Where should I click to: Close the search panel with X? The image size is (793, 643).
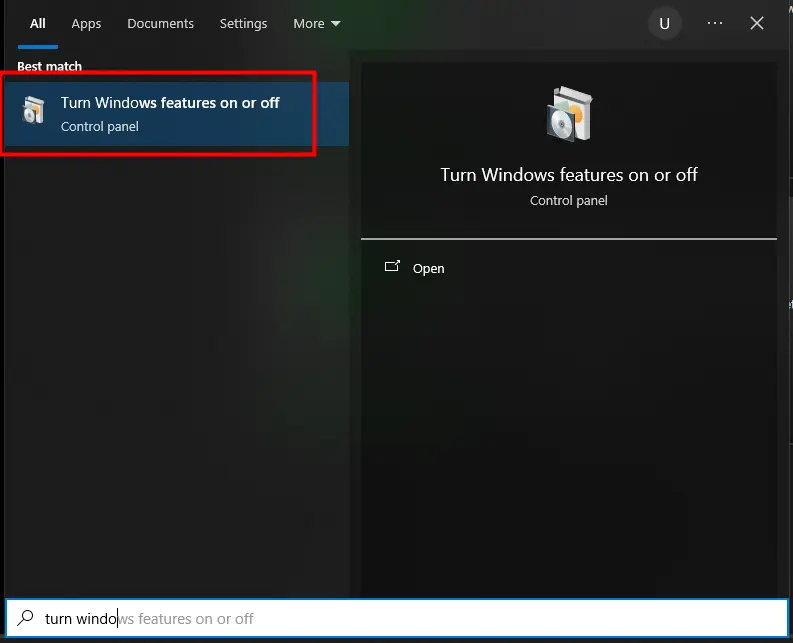coord(757,23)
